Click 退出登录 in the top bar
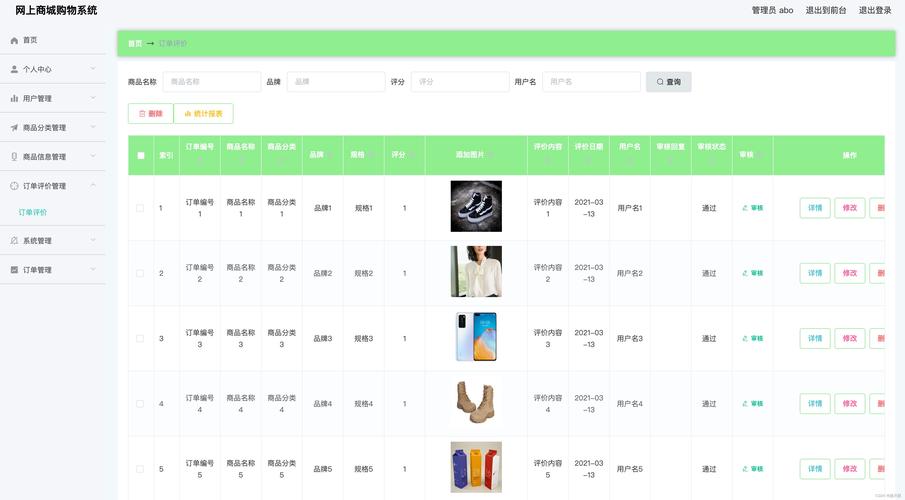 [875, 10]
